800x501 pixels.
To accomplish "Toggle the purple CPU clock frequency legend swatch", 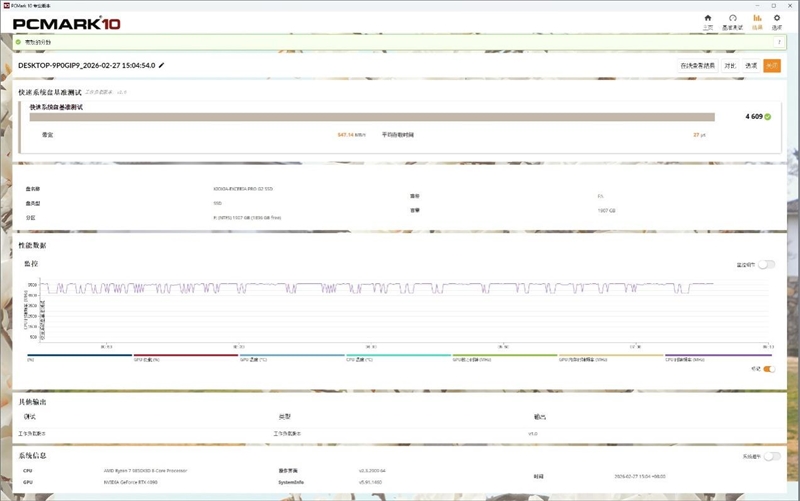I will point(718,355).
